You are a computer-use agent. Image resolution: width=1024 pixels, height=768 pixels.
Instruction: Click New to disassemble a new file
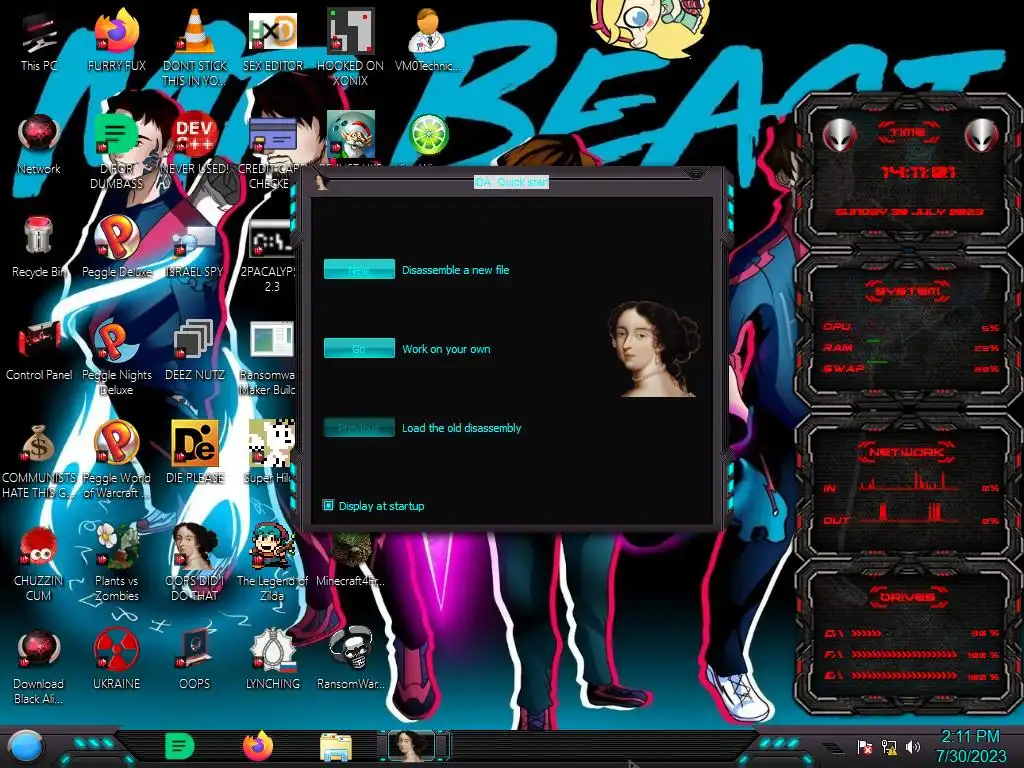pyautogui.click(x=359, y=269)
